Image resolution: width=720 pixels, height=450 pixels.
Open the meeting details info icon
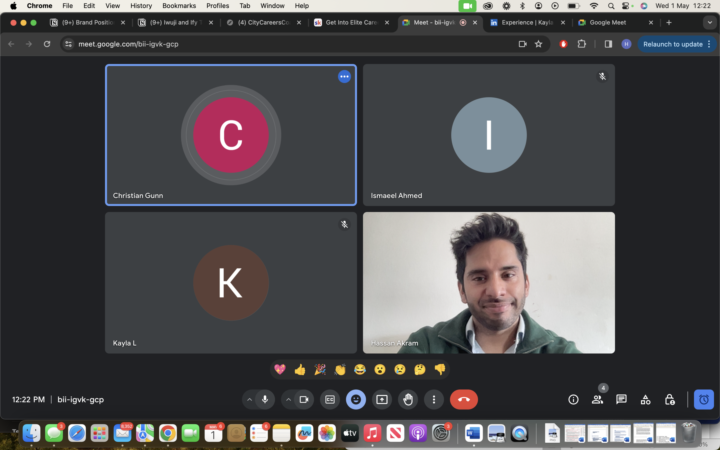tap(573, 399)
